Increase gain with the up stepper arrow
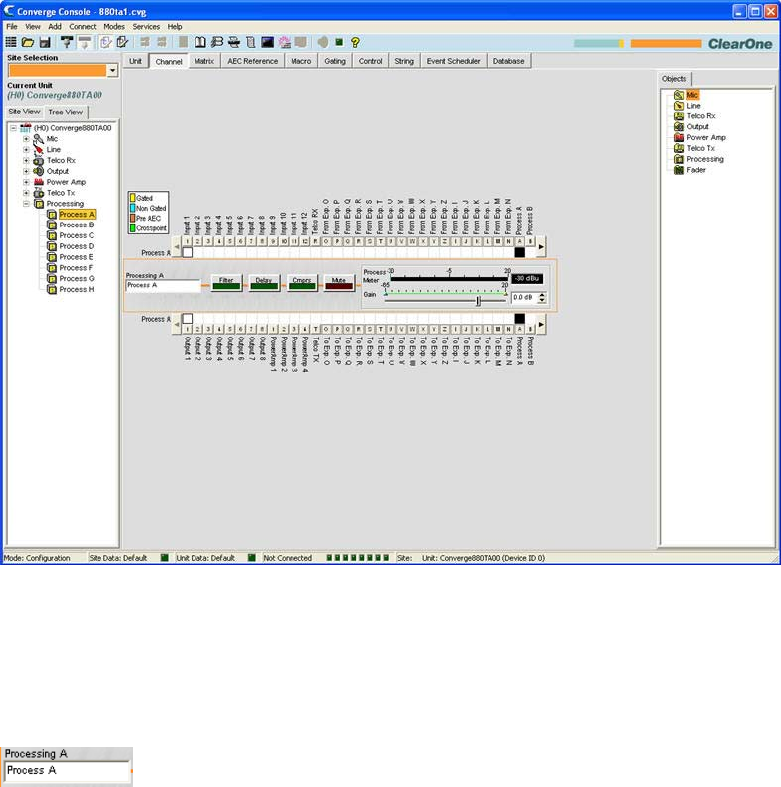 pyautogui.click(x=542, y=295)
